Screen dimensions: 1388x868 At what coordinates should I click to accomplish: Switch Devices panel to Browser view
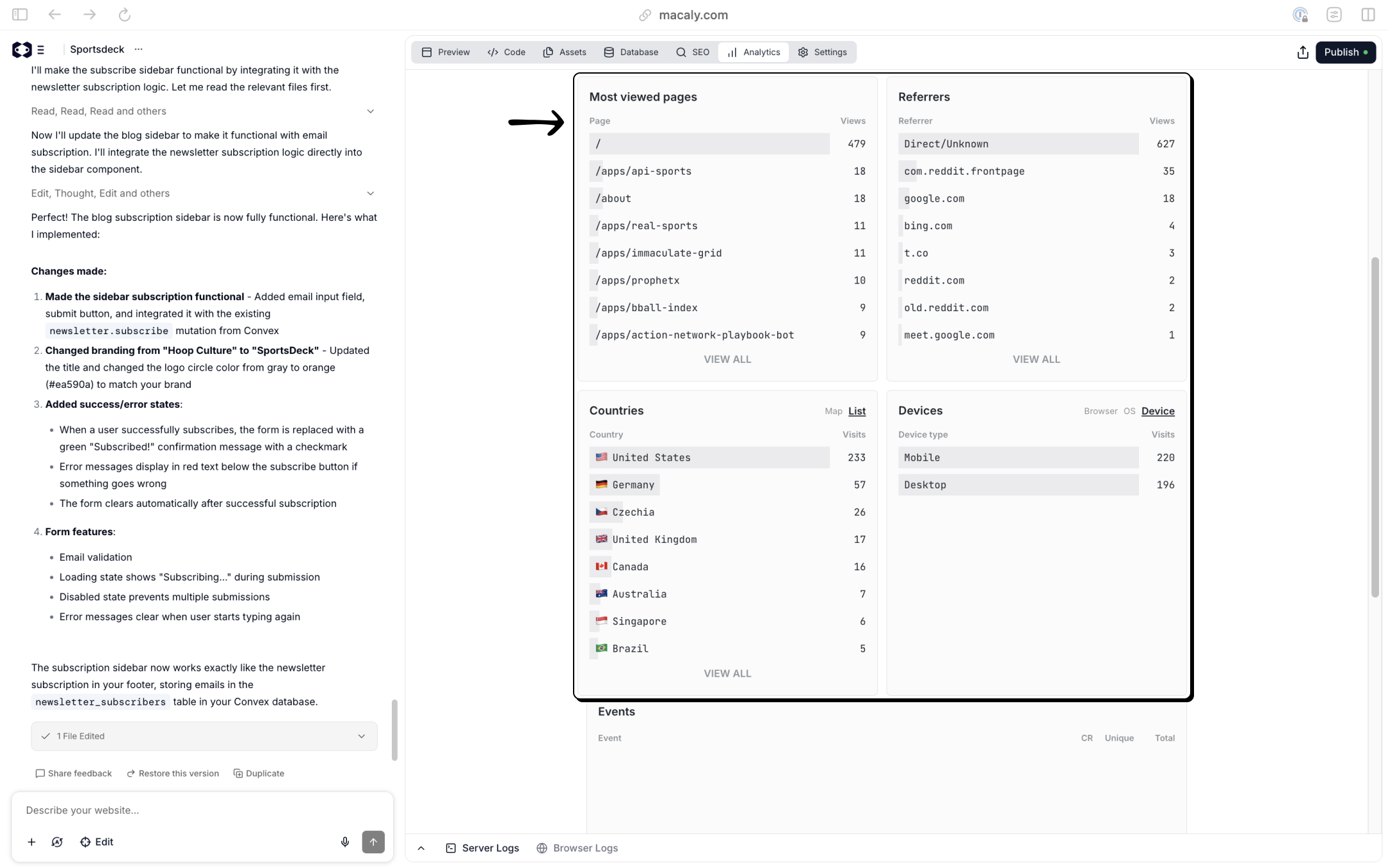[1101, 411]
